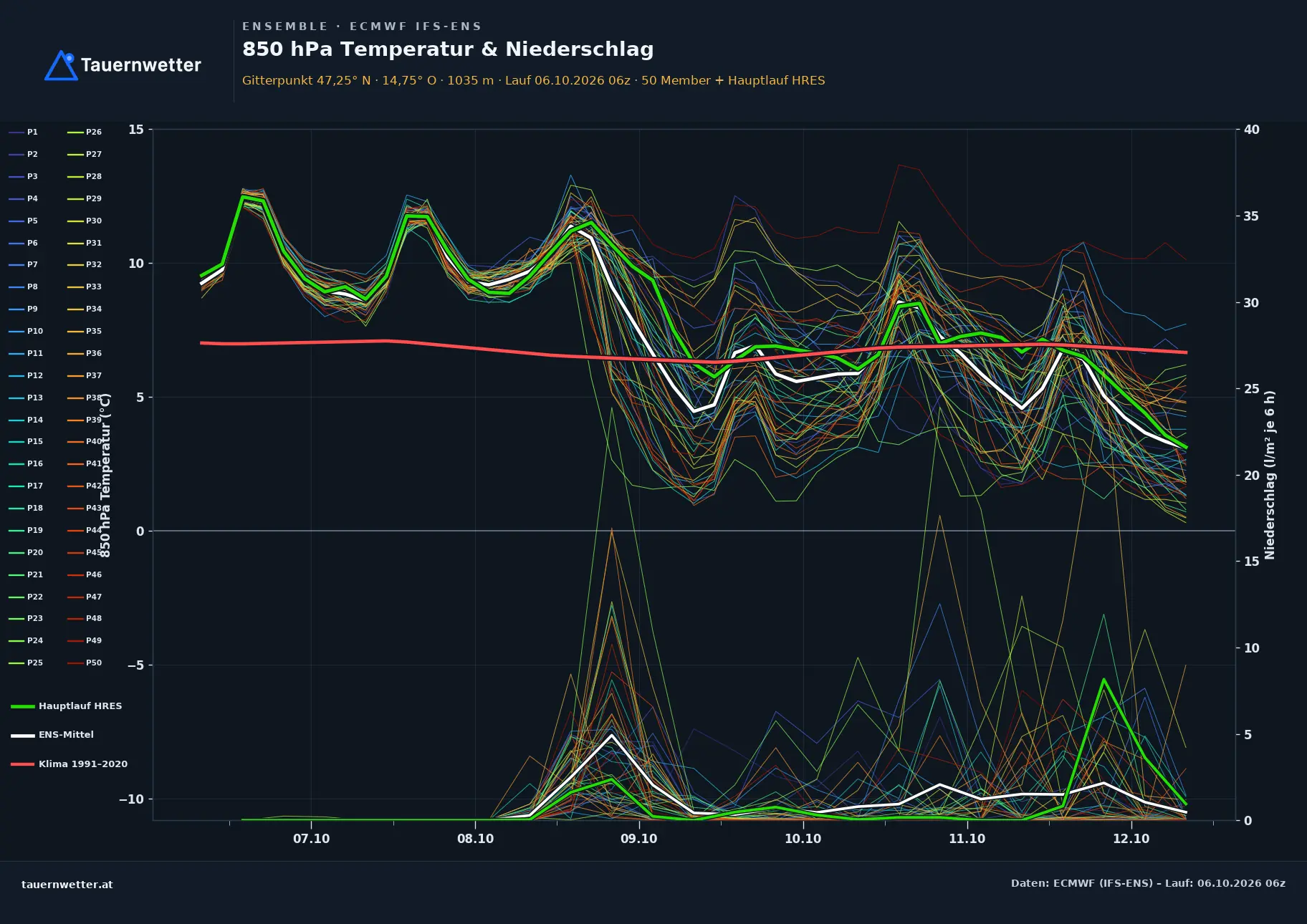Click the 12.10 date tick label

pos(1131,839)
